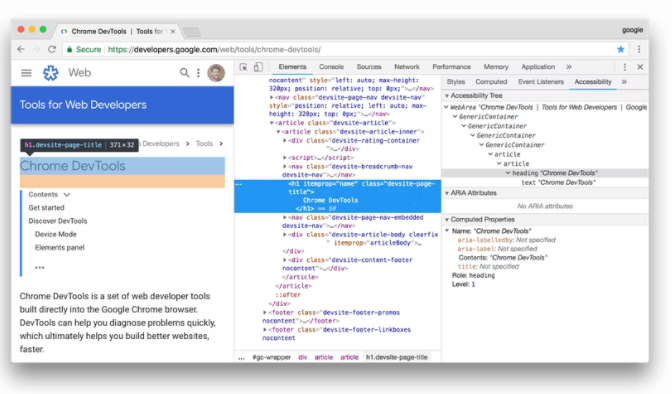This screenshot has width=672, height=394.
Task: Open the Application panel tab
Action: point(538,67)
